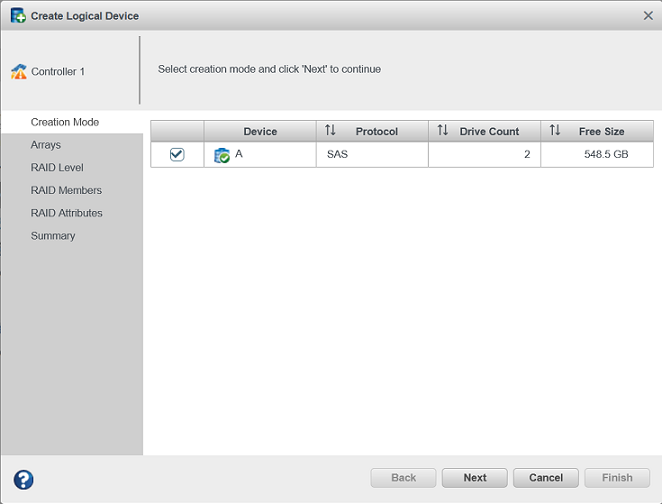Switch to the RAID Members step
Image resolution: width=662 pixels, height=504 pixels.
[66, 190]
